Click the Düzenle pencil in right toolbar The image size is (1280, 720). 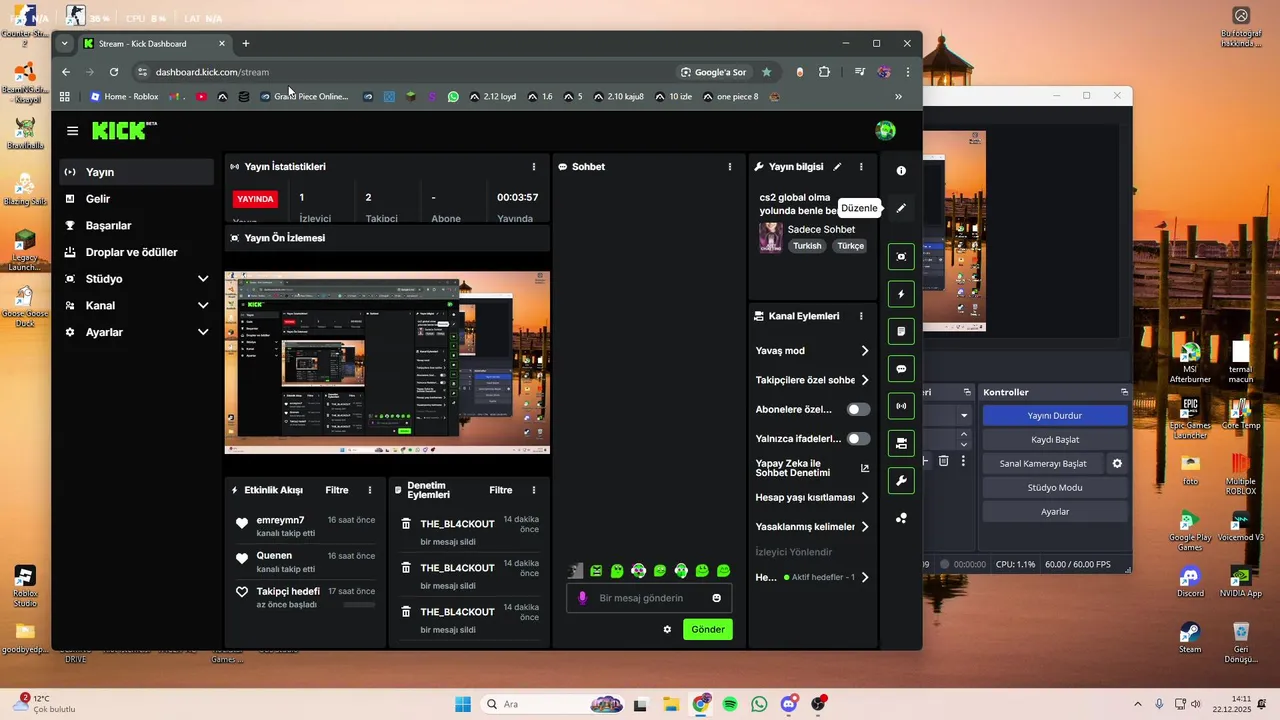(x=901, y=208)
